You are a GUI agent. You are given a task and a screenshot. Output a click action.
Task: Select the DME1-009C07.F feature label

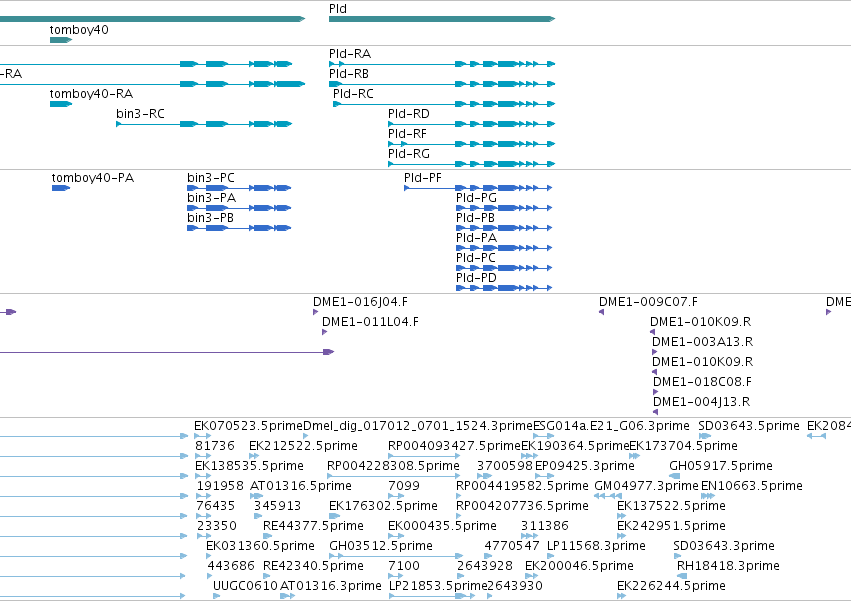(649, 302)
